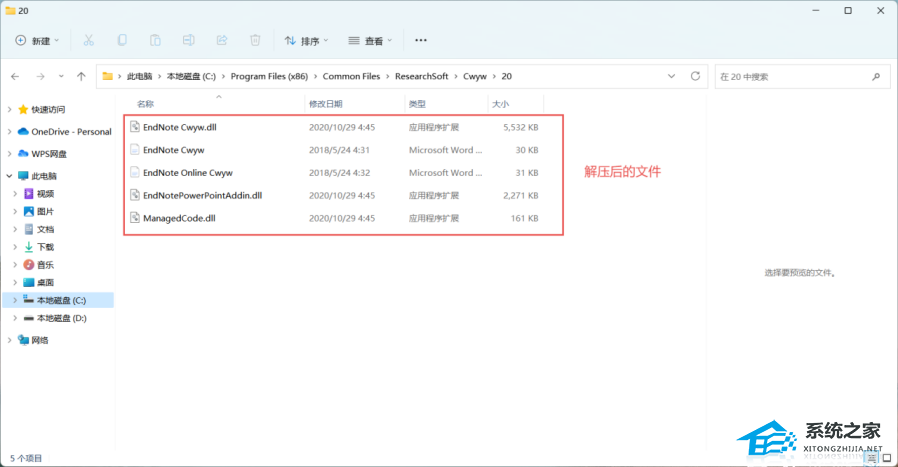Click the Share icon in toolbar
The image size is (898, 467).
[x=222, y=40]
